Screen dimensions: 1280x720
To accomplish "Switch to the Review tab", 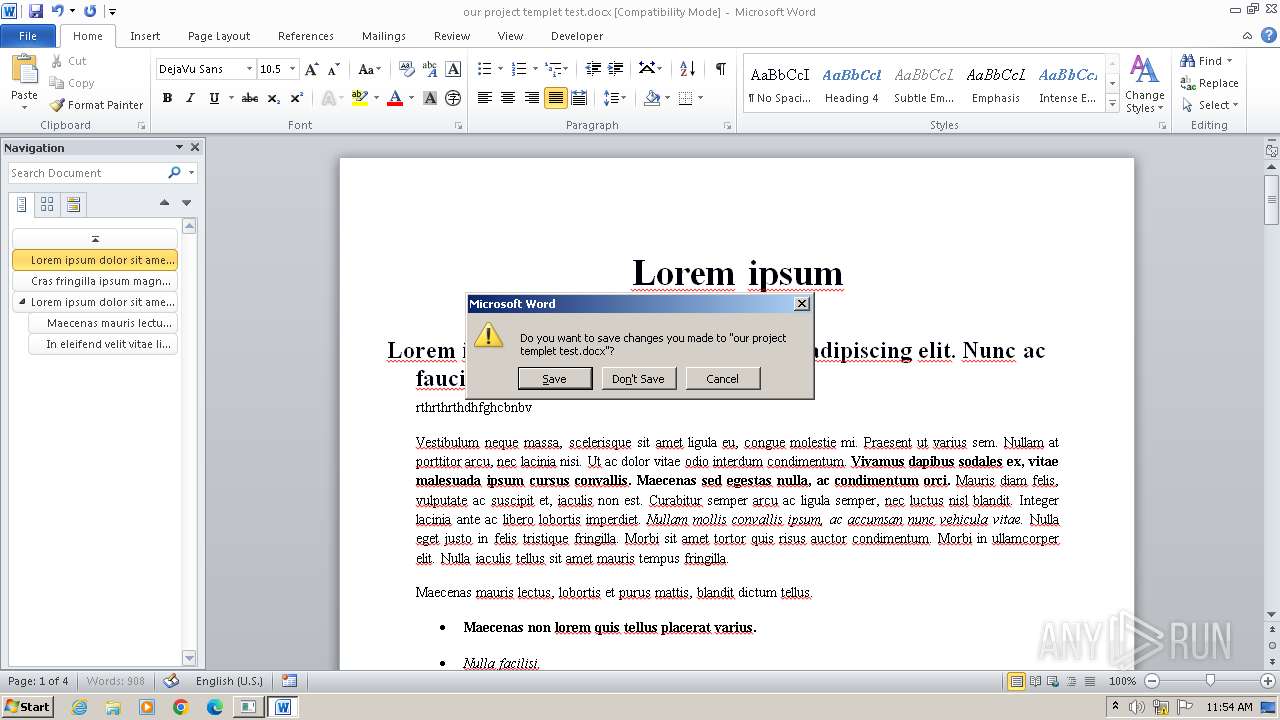I will 452,36.
